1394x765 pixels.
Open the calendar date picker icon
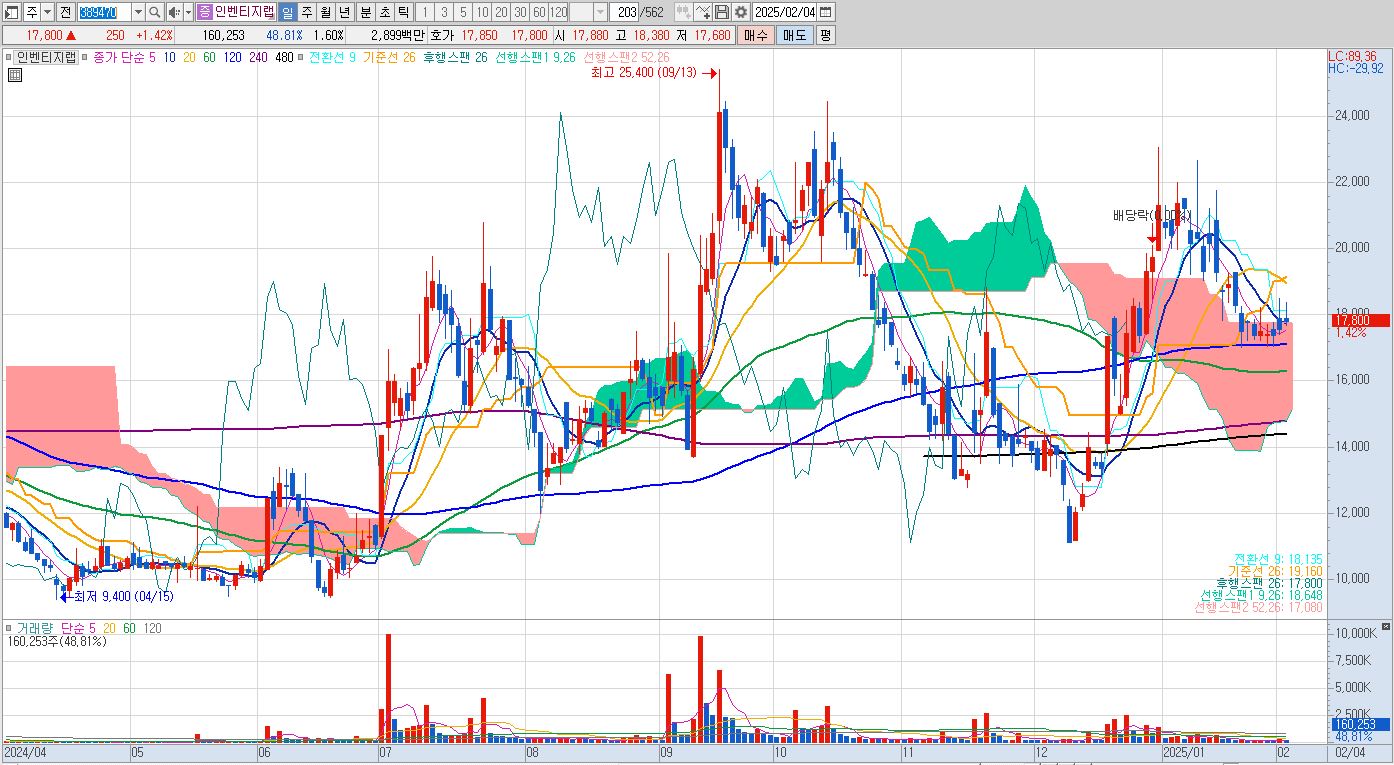[x=826, y=12]
